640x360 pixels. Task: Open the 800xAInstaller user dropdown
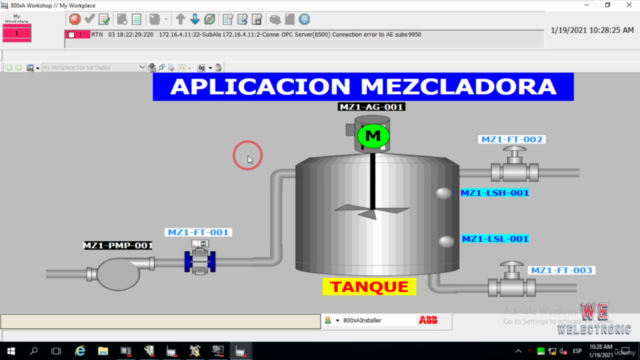(x=338, y=320)
